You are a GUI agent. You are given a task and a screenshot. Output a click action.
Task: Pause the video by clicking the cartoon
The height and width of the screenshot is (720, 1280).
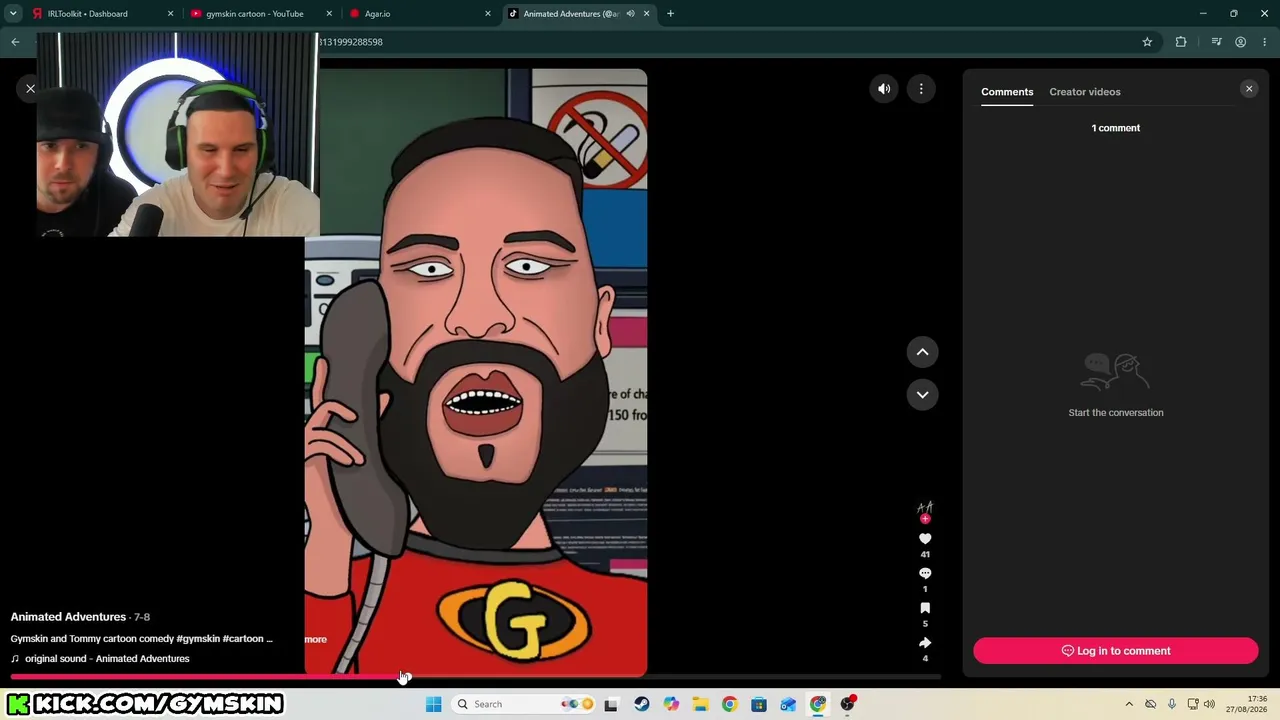(476, 372)
